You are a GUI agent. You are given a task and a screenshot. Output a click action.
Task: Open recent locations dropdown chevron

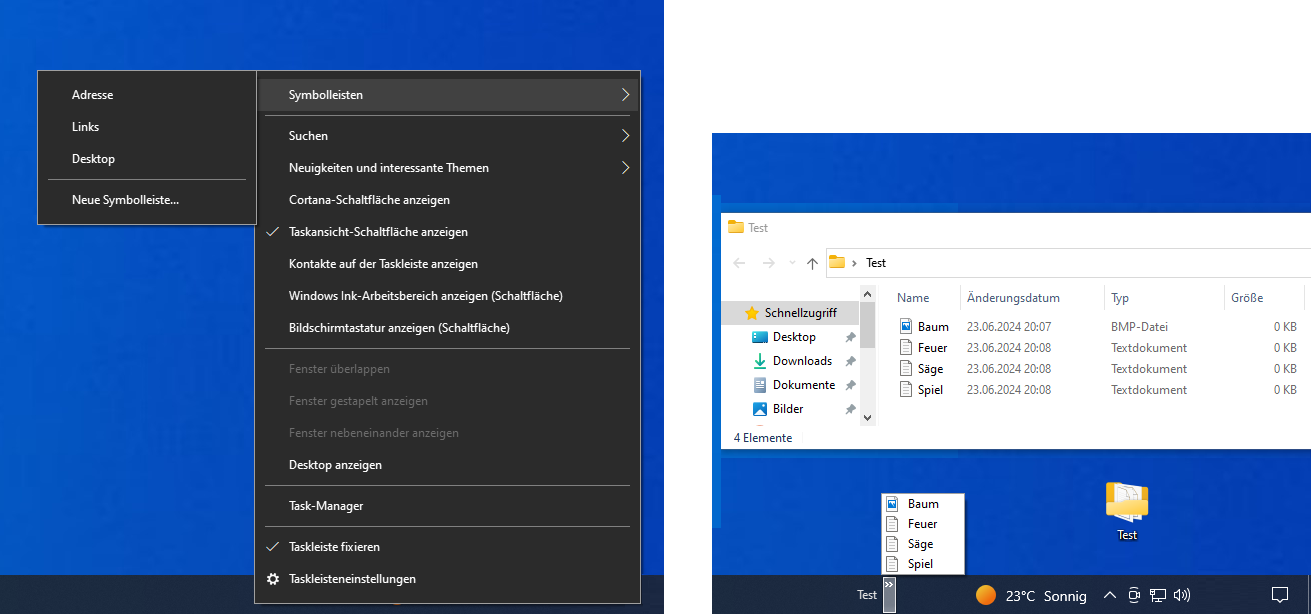point(792,263)
